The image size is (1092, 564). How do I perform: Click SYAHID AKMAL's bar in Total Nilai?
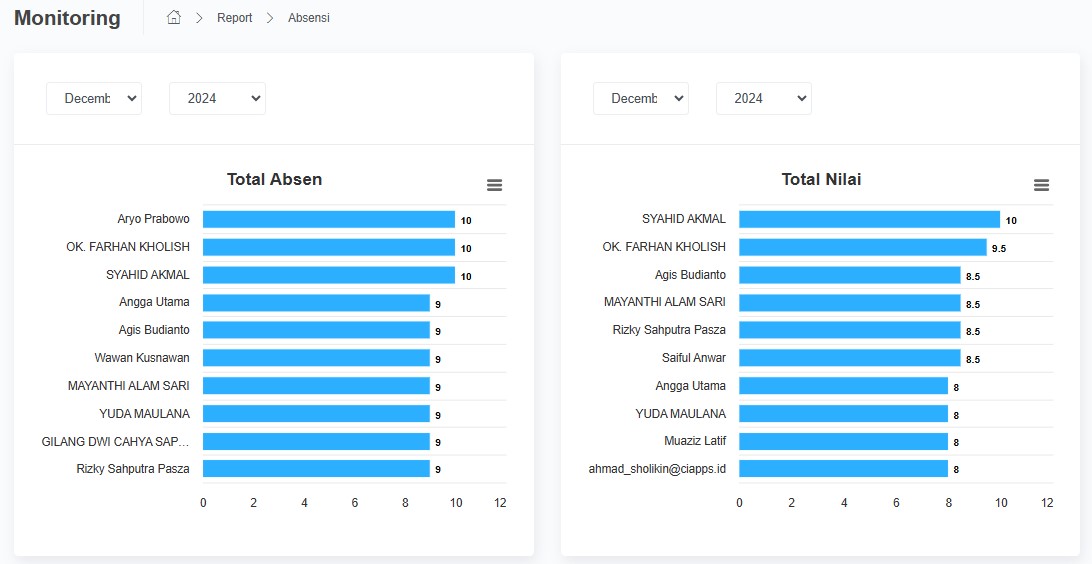click(868, 219)
